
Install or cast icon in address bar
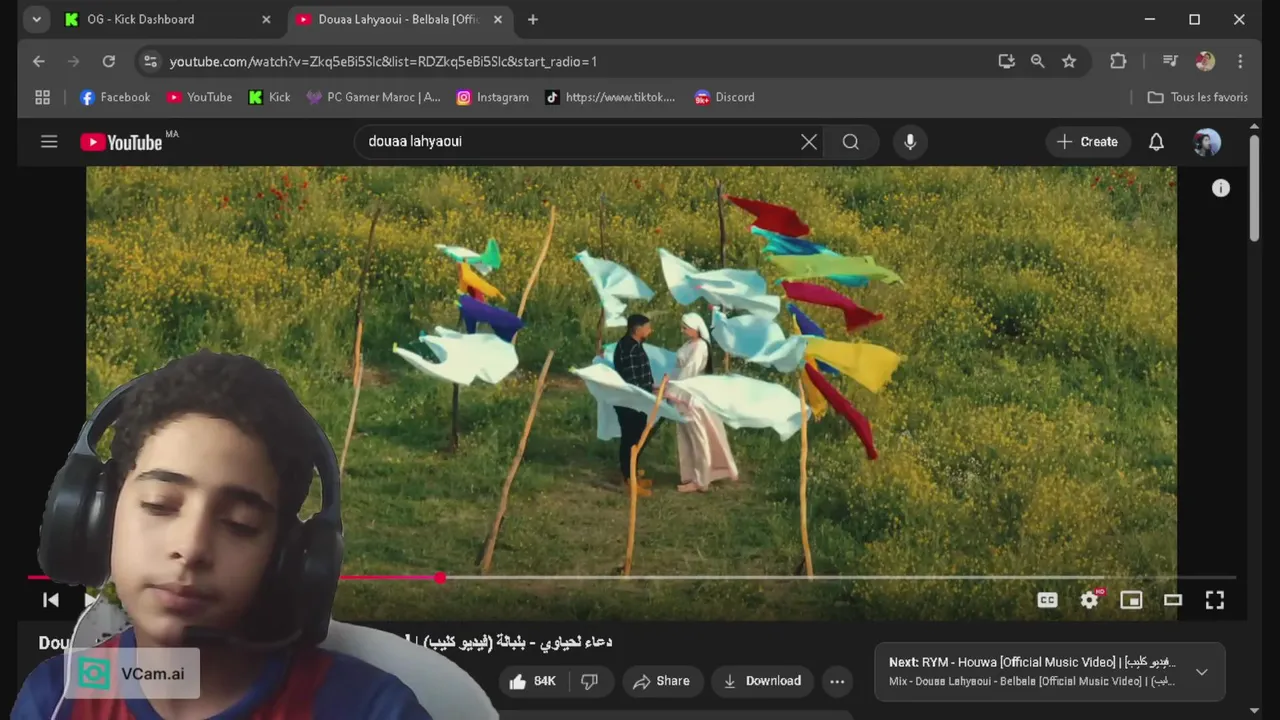[1006, 61]
